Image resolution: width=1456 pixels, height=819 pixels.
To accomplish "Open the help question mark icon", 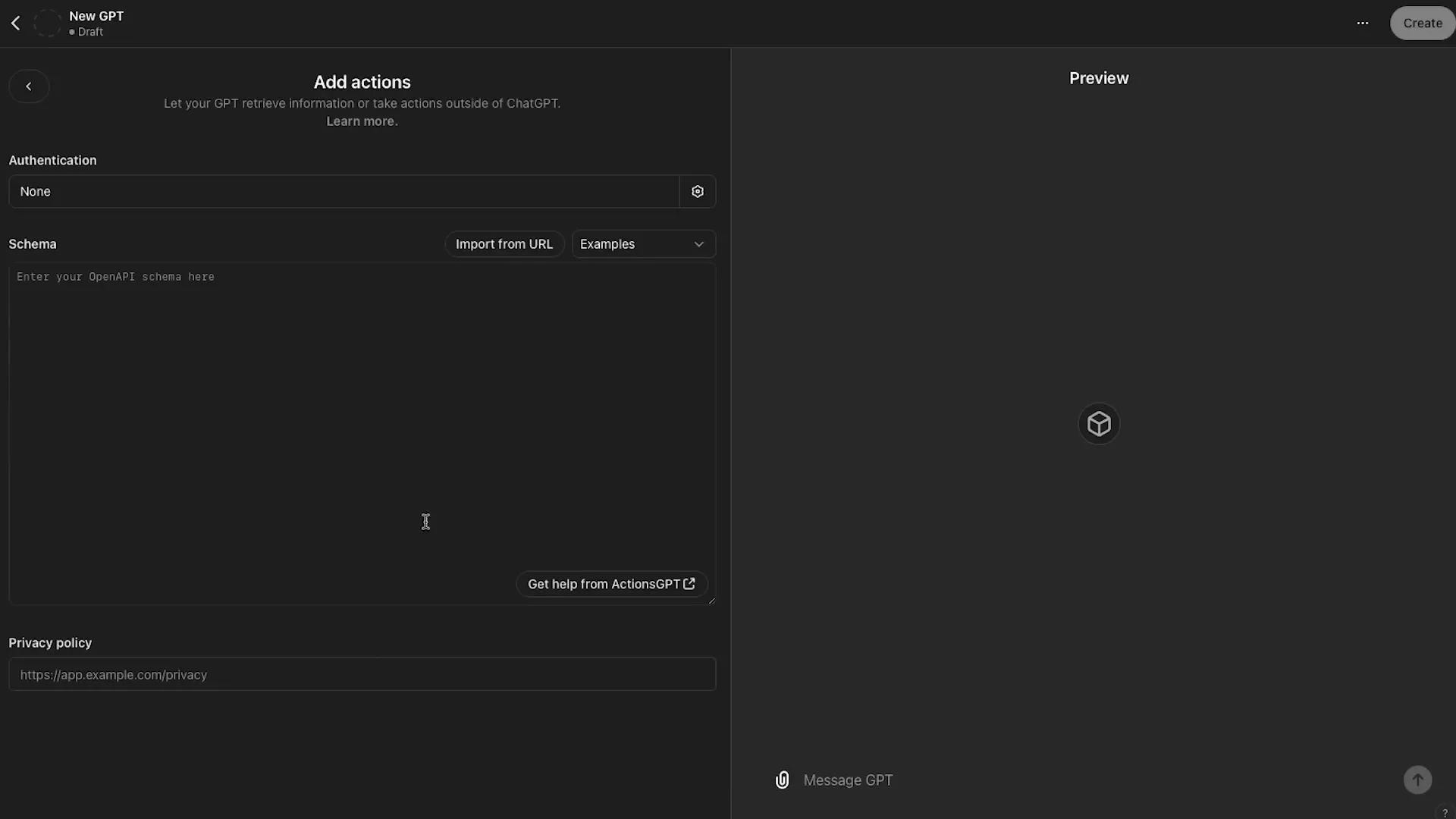I will [1445, 813].
